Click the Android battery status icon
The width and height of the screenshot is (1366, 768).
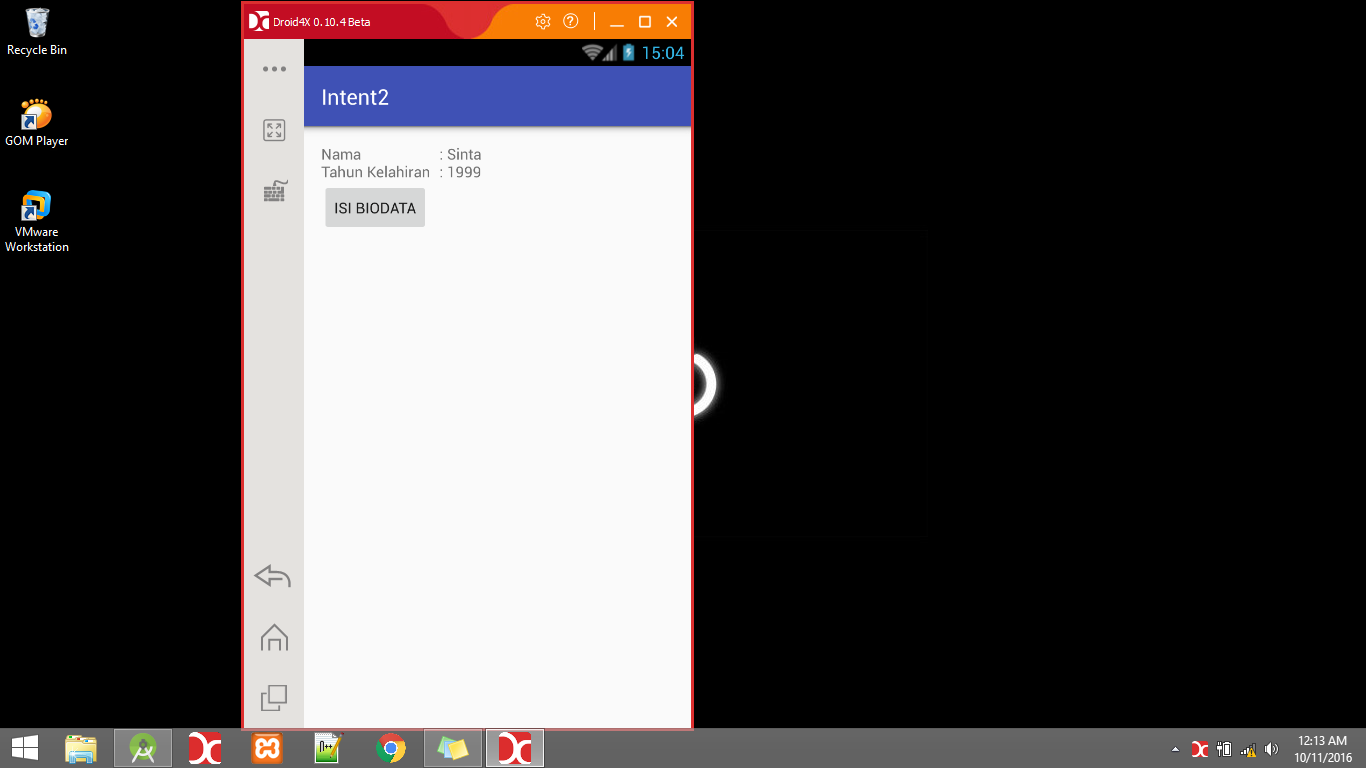pyautogui.click(x=629, y=53)
